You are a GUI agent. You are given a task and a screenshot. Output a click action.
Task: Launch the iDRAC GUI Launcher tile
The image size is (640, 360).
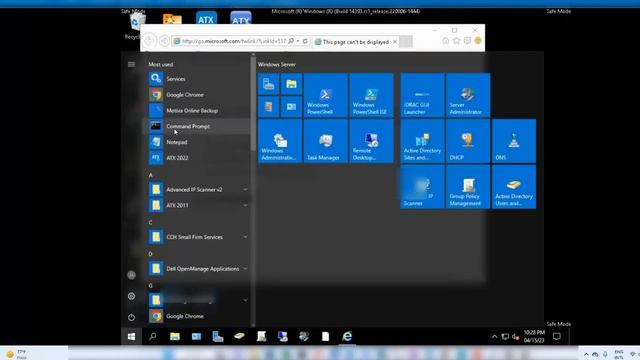pos(422,96)
